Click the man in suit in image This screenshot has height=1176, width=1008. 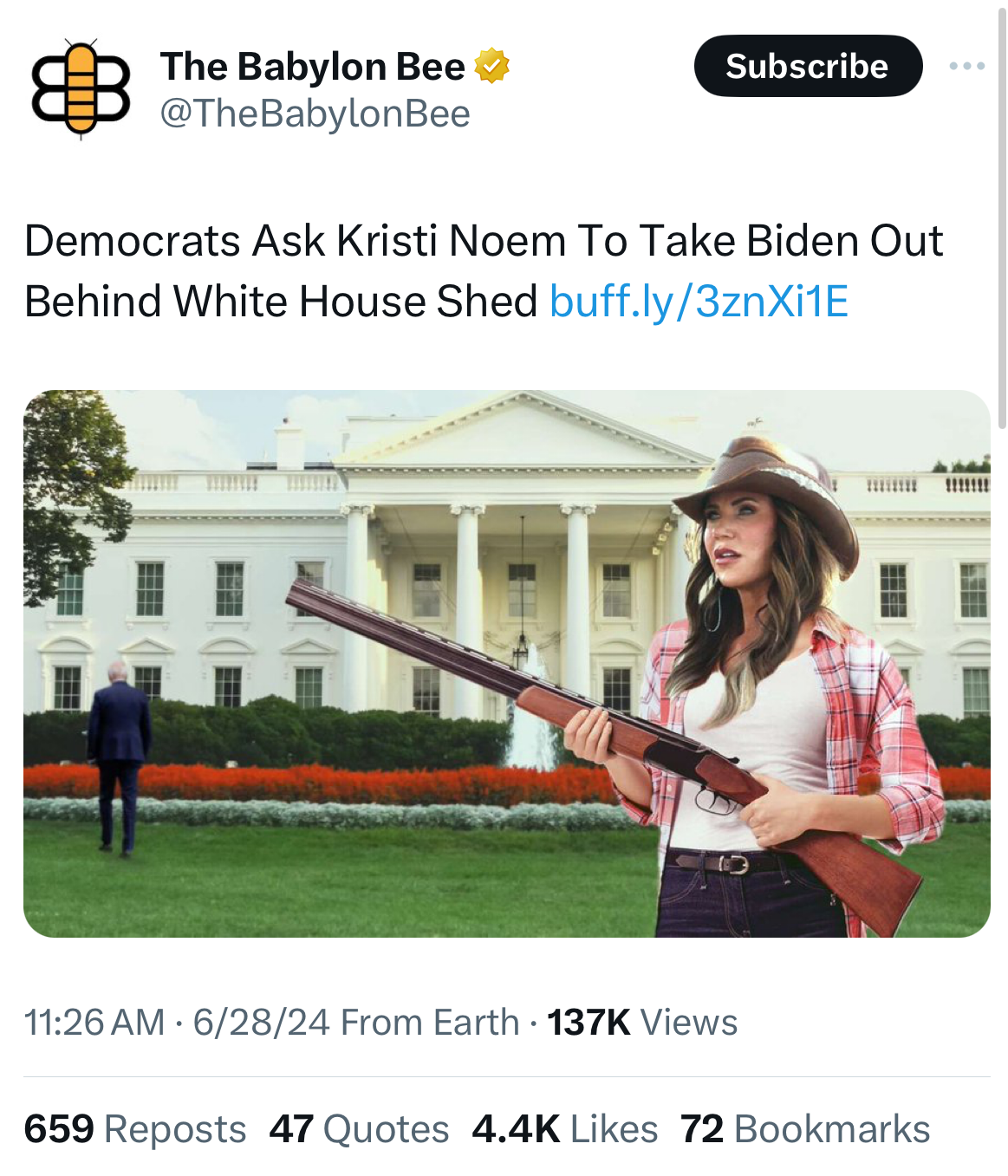[x=119, y=756]
